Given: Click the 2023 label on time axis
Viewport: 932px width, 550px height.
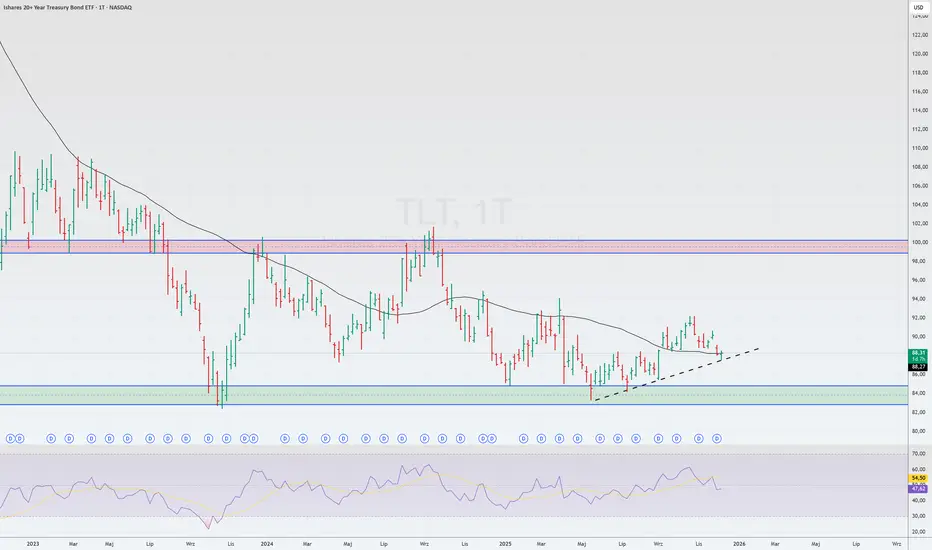Looking at the screenshot, I should click(33, 543).
